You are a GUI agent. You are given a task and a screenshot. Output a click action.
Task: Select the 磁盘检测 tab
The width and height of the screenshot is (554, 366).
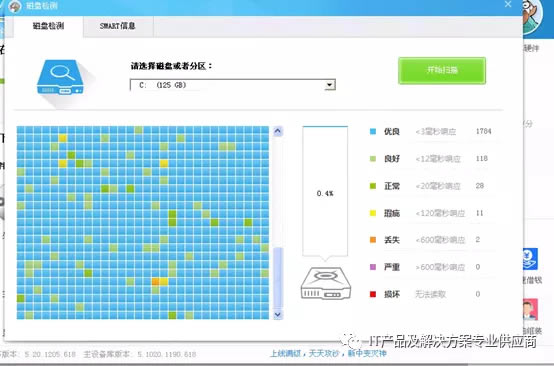point(48,26)
